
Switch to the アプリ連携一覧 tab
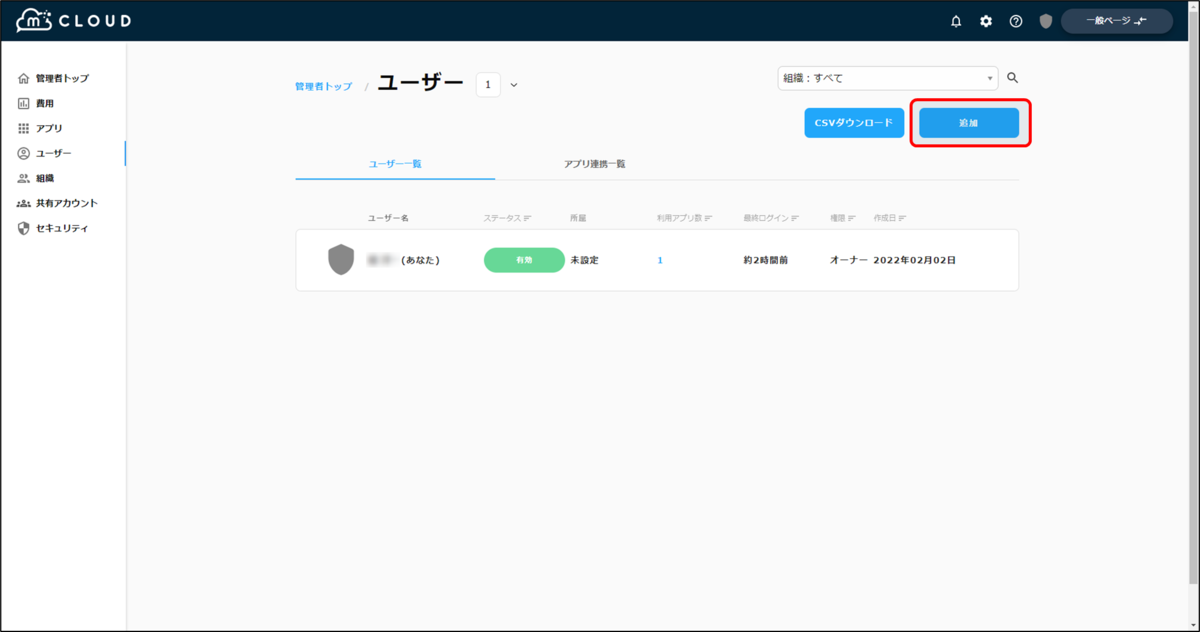point(594,163)
